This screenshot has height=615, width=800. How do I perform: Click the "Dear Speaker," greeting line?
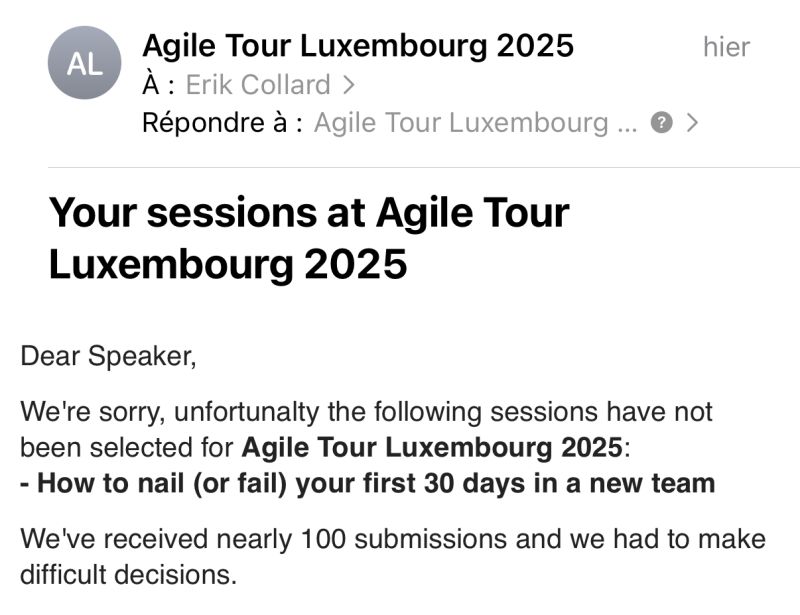(108, 357)
